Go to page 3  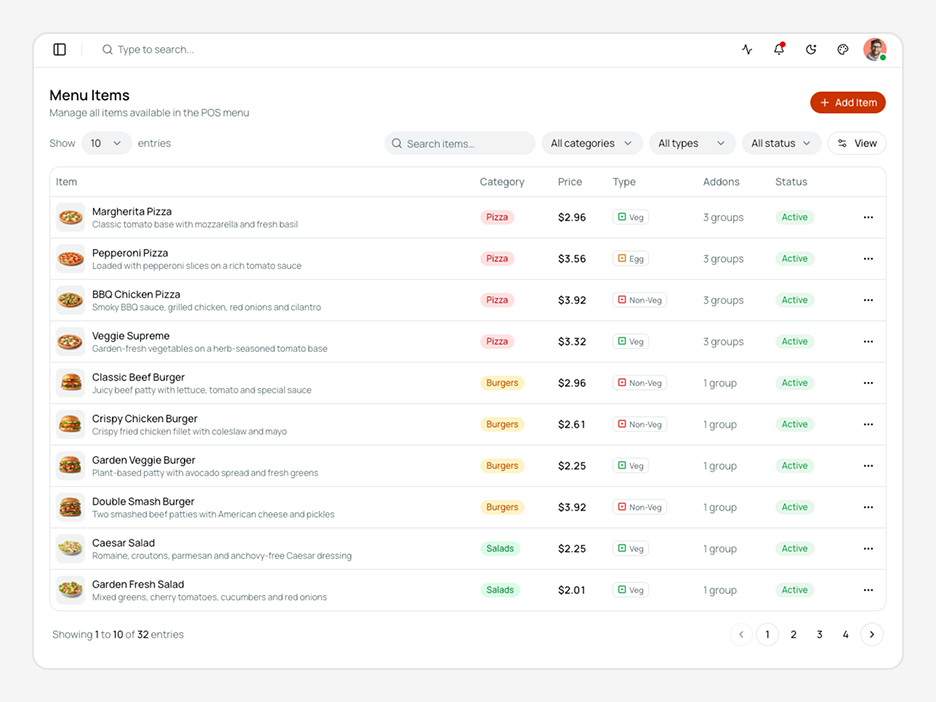820,635
